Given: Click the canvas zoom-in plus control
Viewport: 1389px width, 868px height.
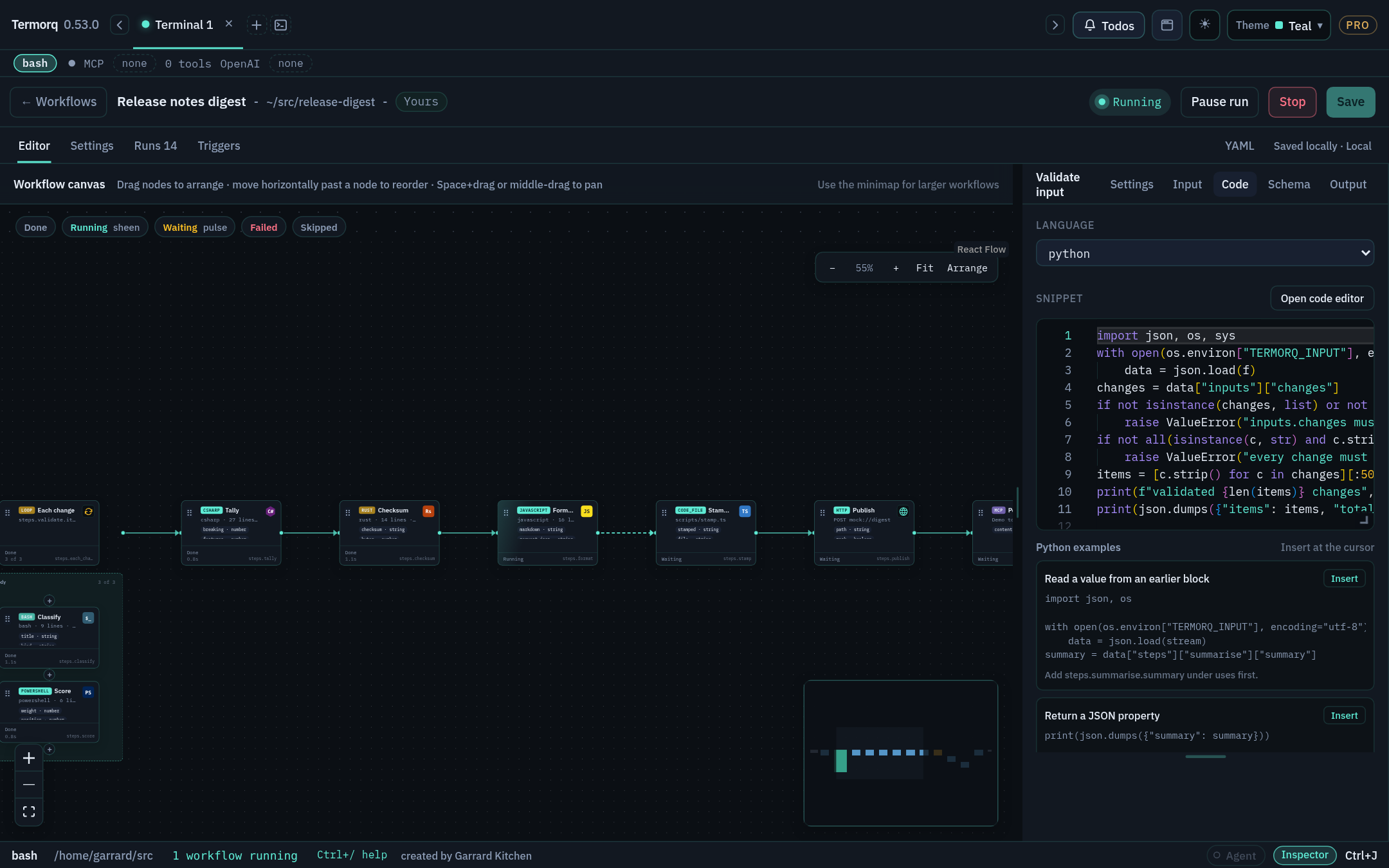Looking at the screenshot, I should point(29,758).
